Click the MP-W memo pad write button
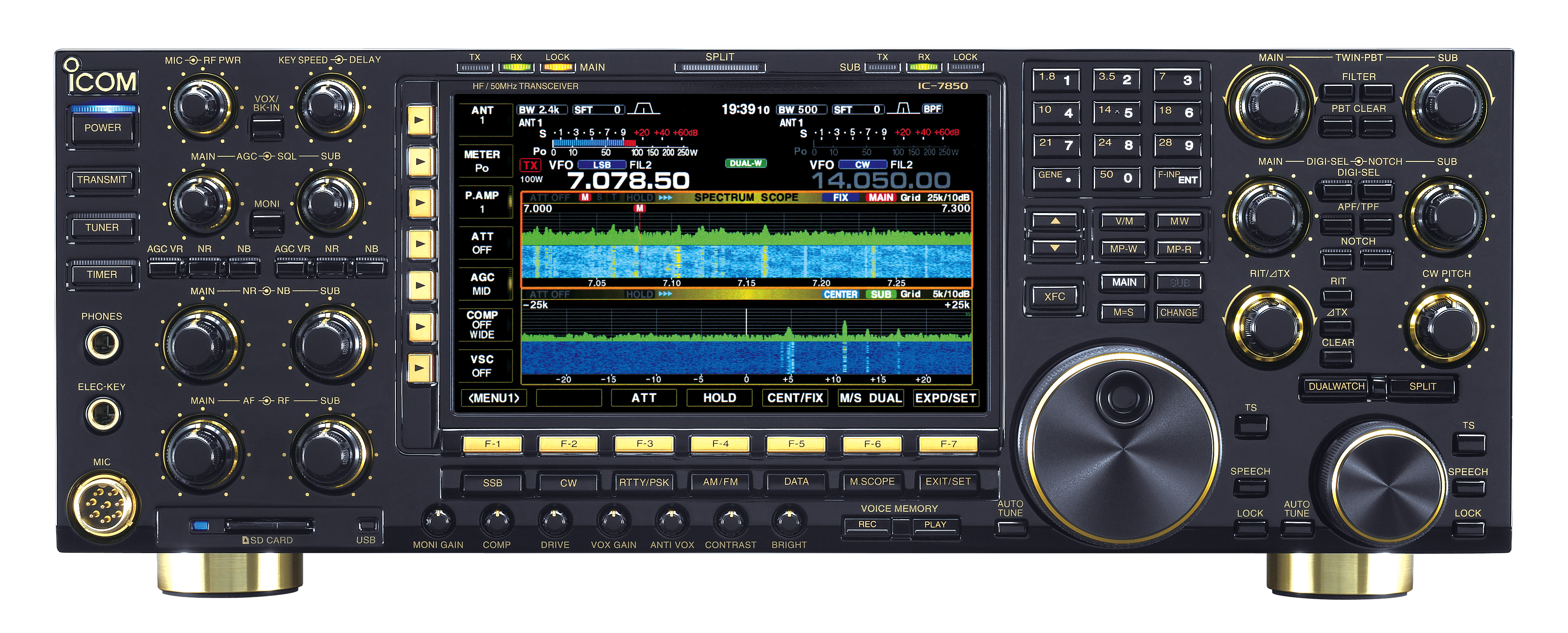Image resolution: width=1568 pixels, height=633 pixels. 1124,250
